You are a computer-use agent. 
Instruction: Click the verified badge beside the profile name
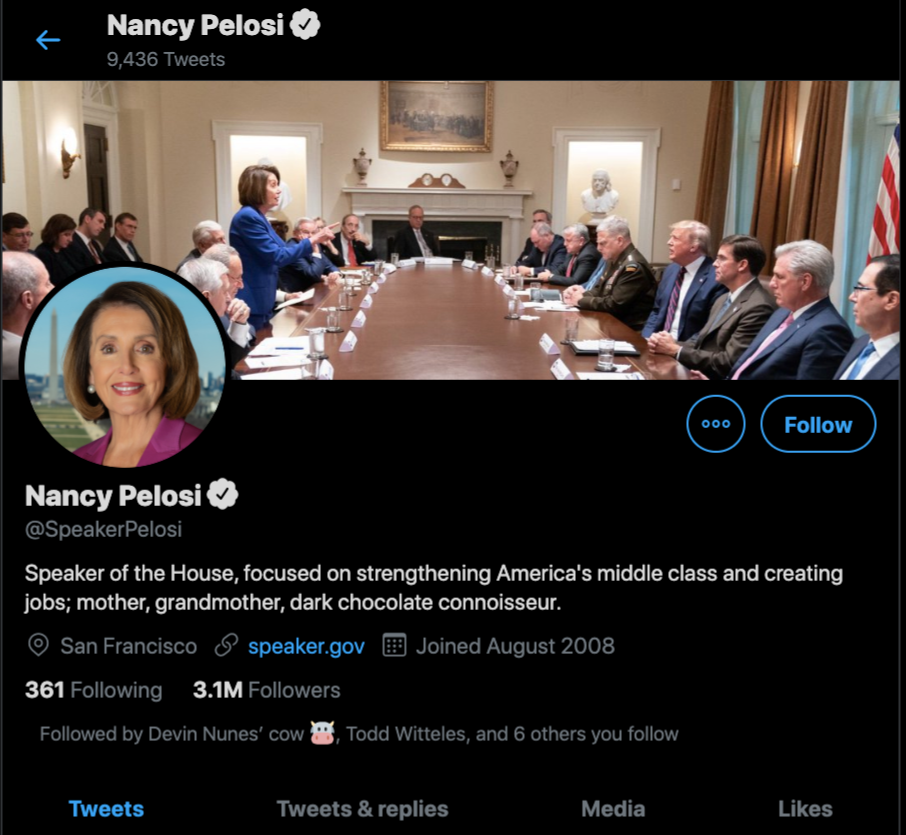point(223,494)
